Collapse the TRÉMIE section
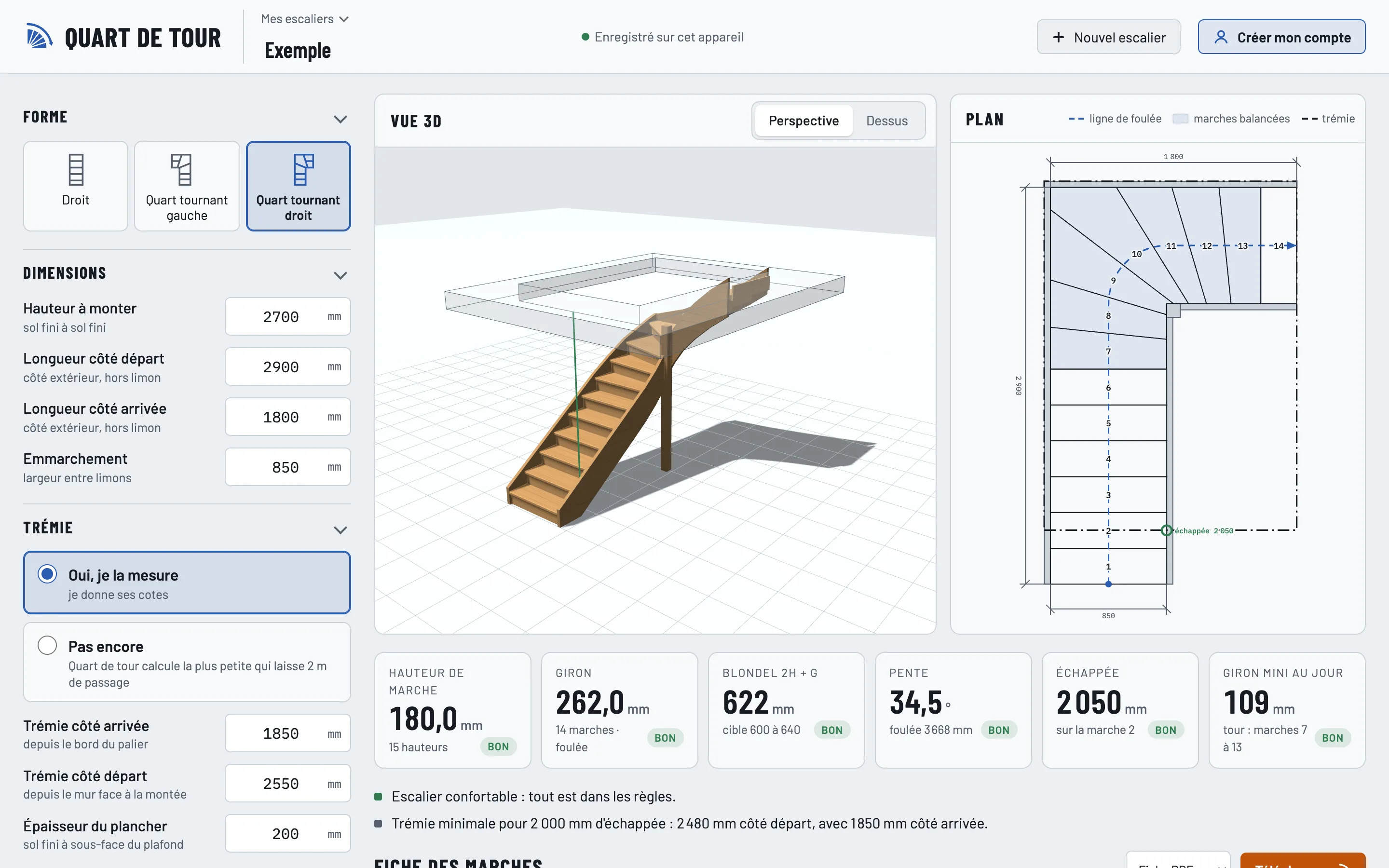Image resolution: width=1389 pixels, height=868 pixels. click(x=340, y=530)
